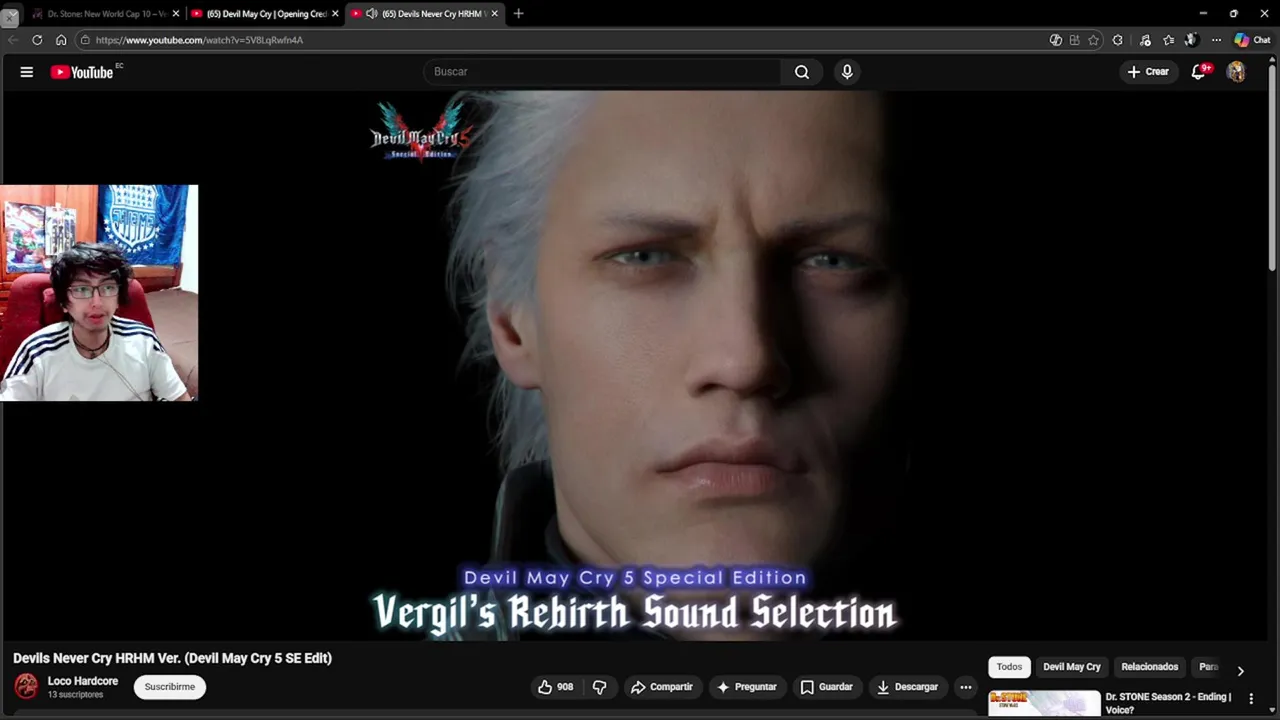Viewport: 1280px width, 720px height.
Task: Click the 13 suscriptores count text
Action: pyautogui.click(x=75, y=695)
